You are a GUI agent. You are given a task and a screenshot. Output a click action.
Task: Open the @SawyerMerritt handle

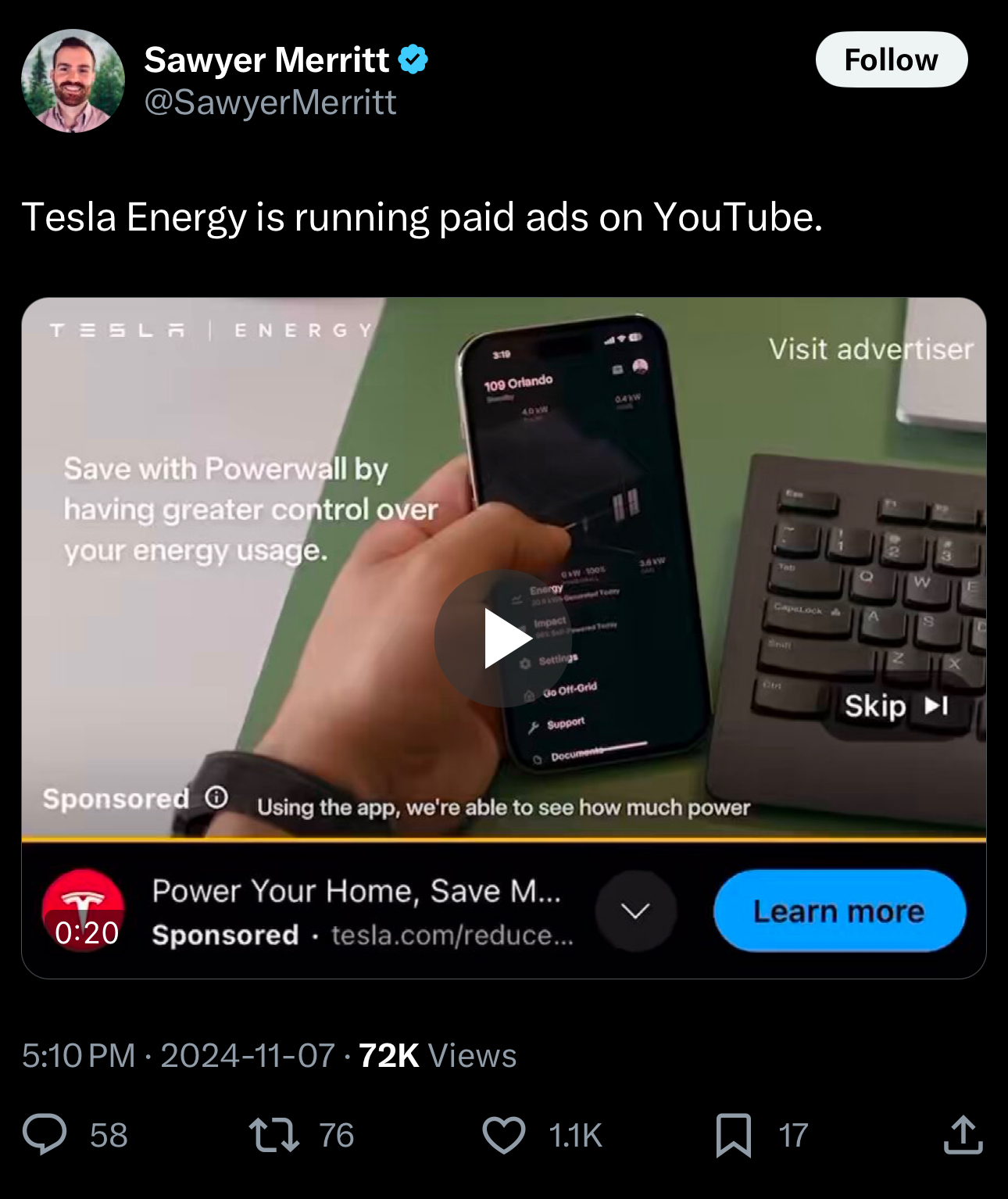270,102
